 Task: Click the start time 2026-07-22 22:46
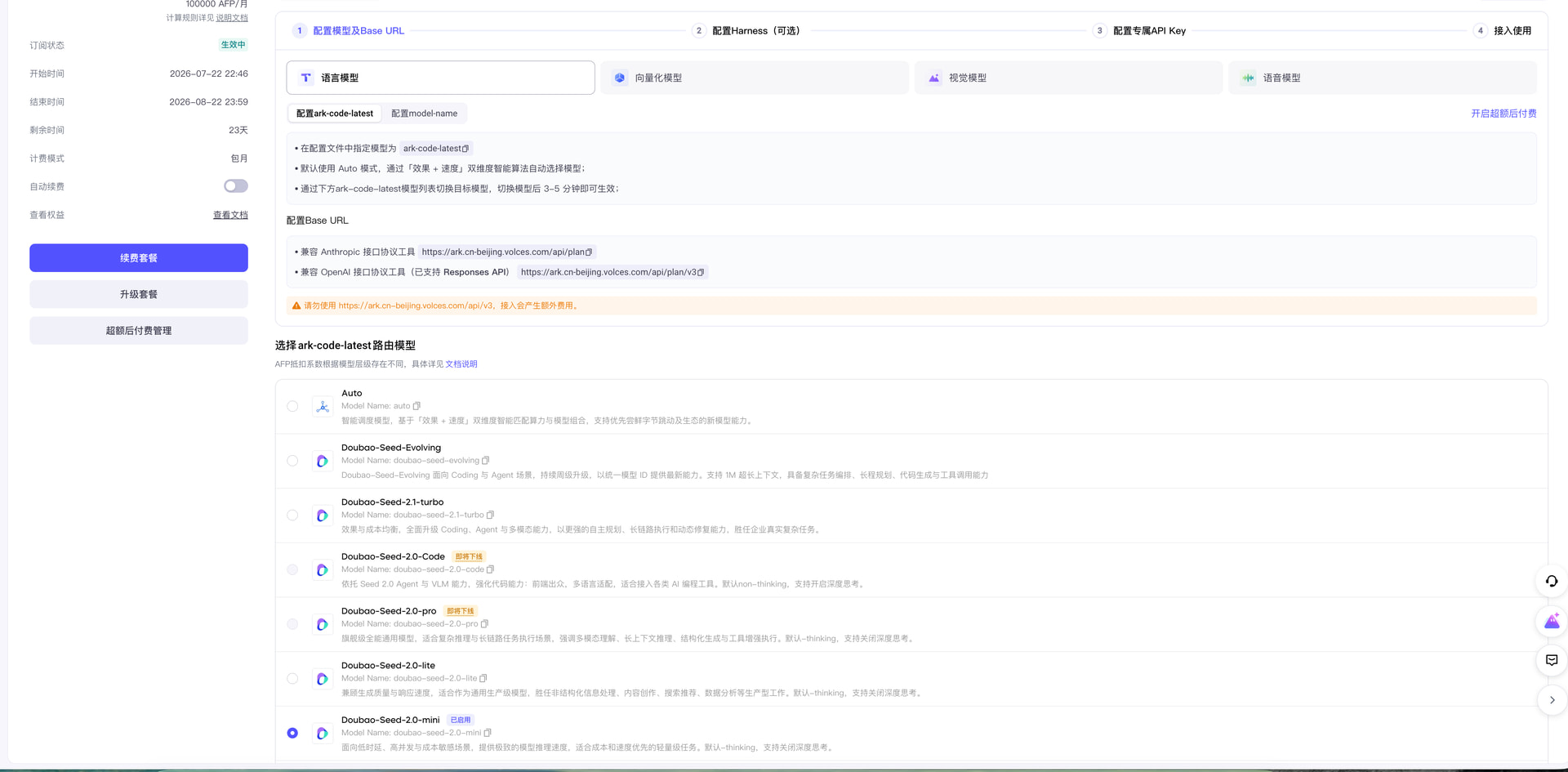click(209, 74)
